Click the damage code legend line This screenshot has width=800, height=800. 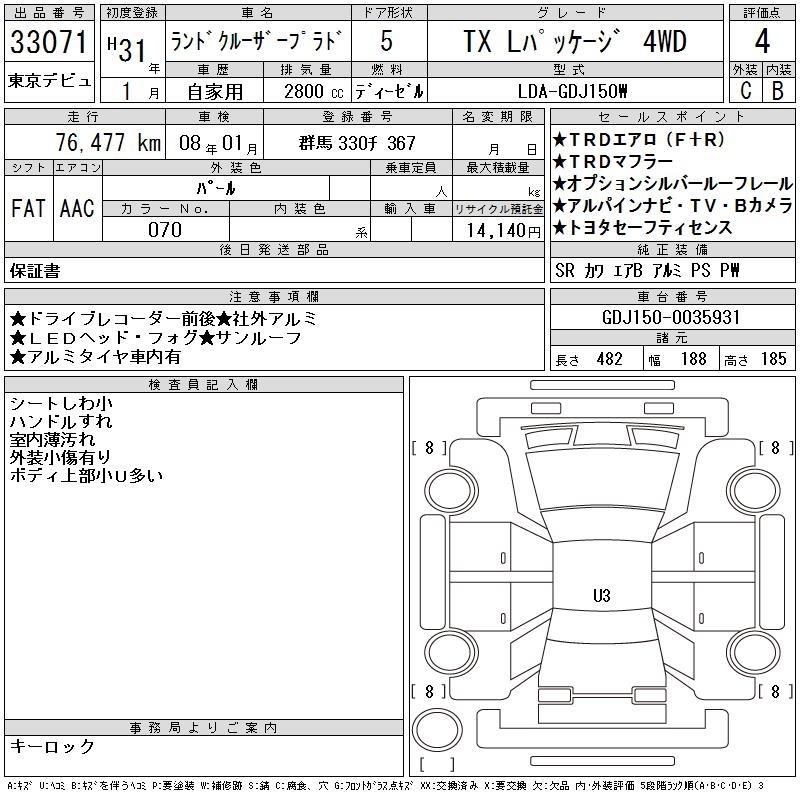click(x=386, y=786)
